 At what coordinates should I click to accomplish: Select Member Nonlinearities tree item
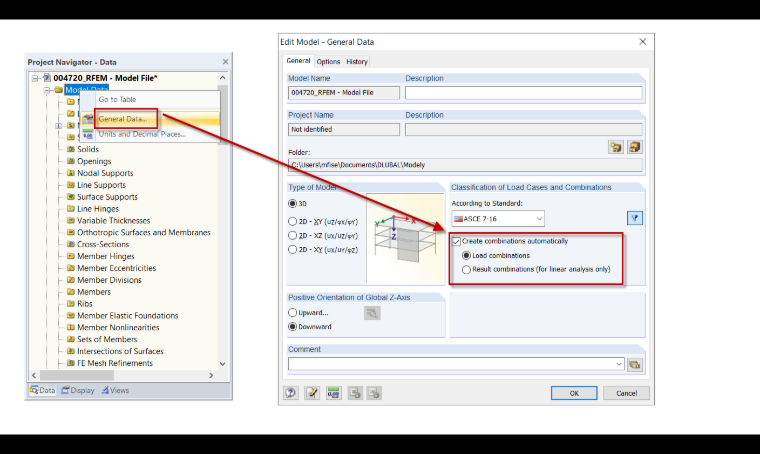coord(118,327)
